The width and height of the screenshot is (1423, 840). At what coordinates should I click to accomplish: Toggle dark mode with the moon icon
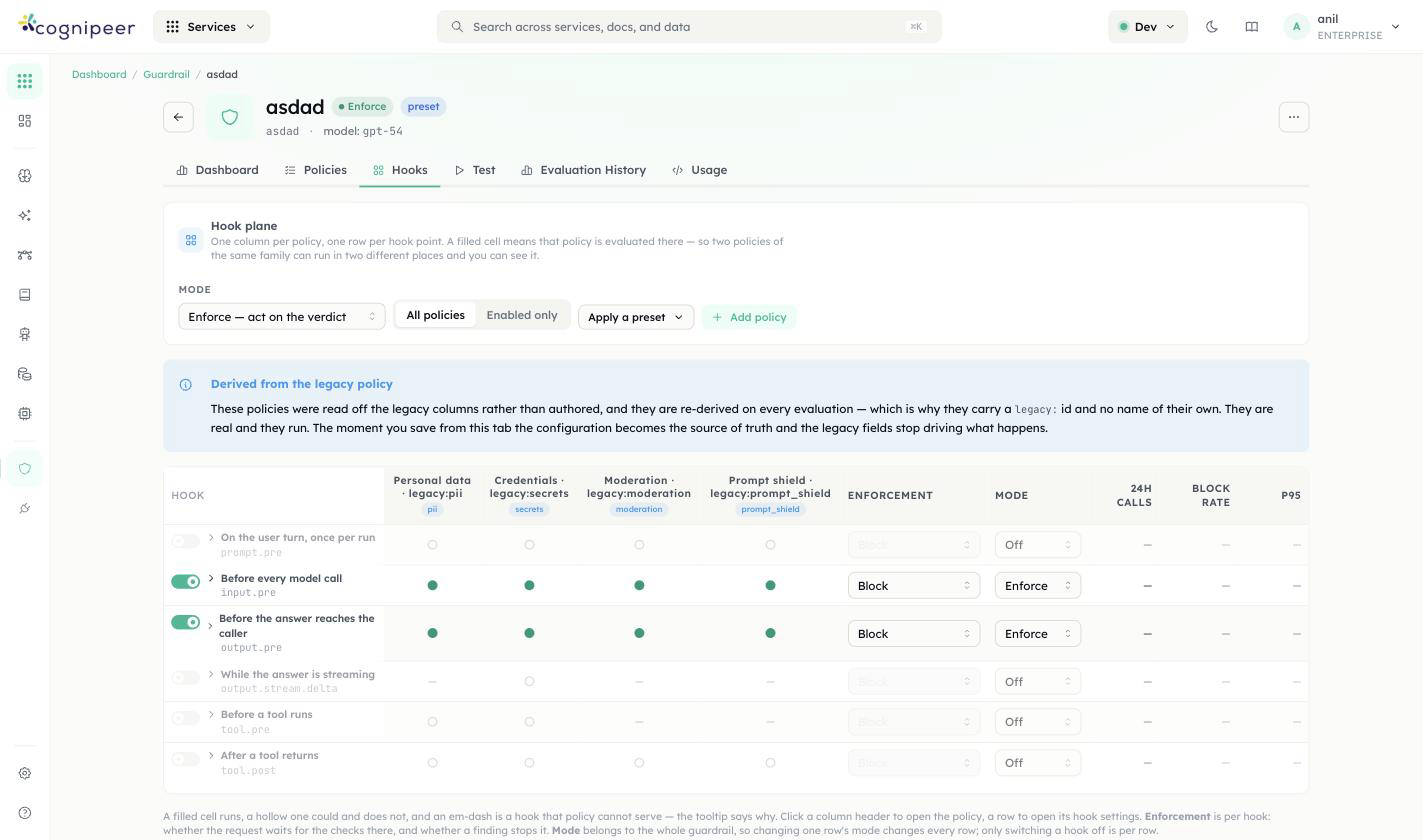click(x=1212, y=27)
